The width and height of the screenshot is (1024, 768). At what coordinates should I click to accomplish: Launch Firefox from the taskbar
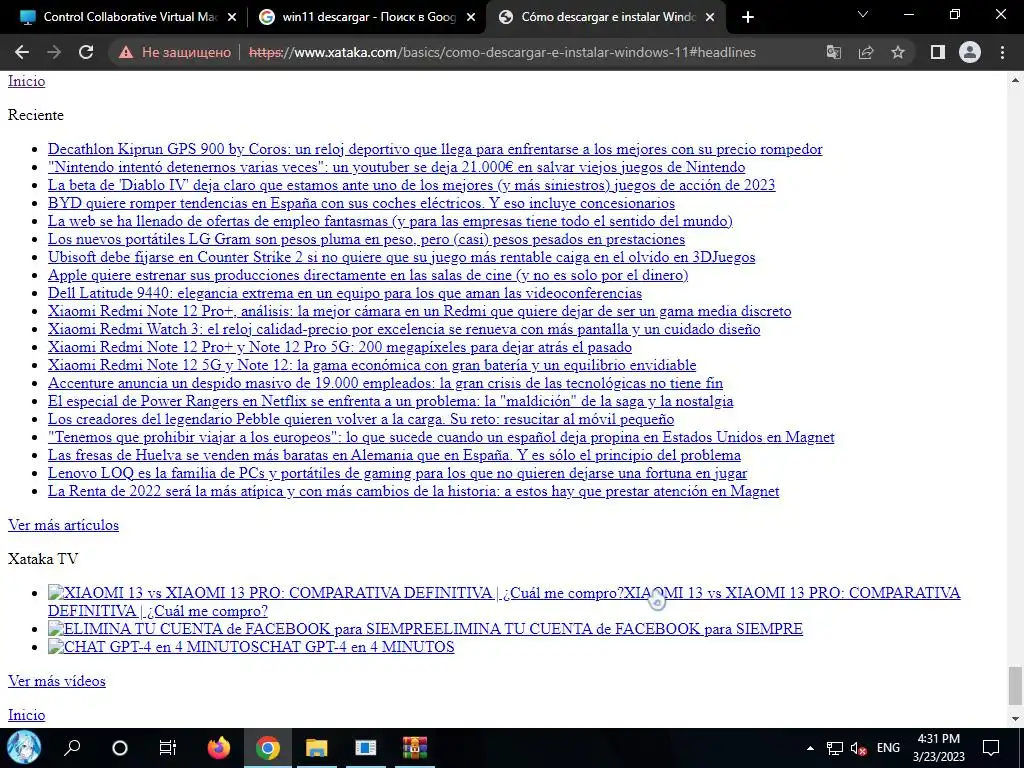(x=219, y=748)
